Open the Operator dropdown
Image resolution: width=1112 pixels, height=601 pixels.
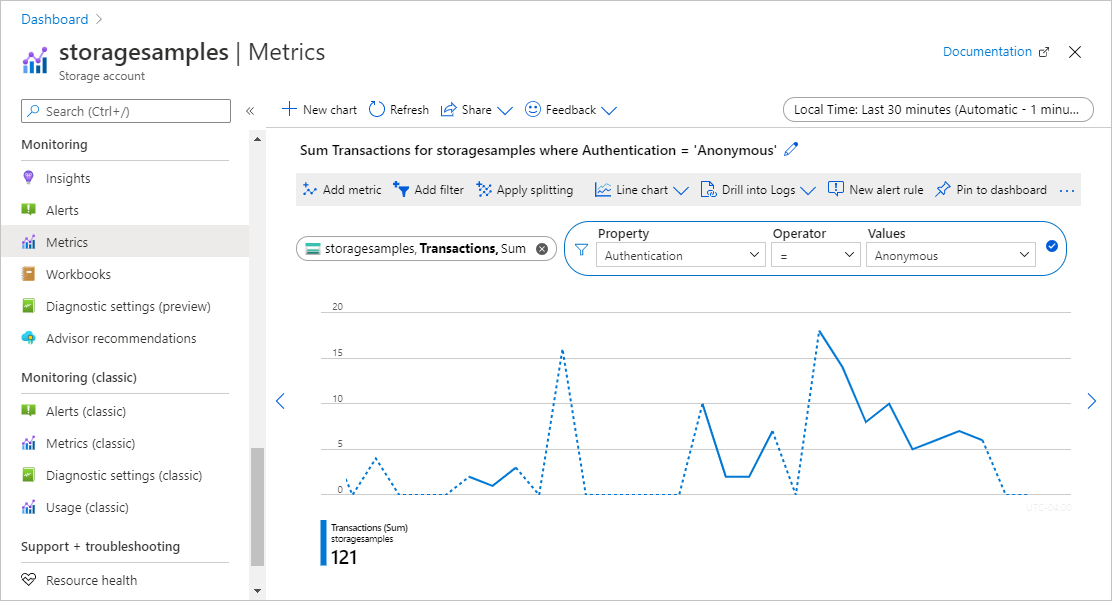[815, 256]
